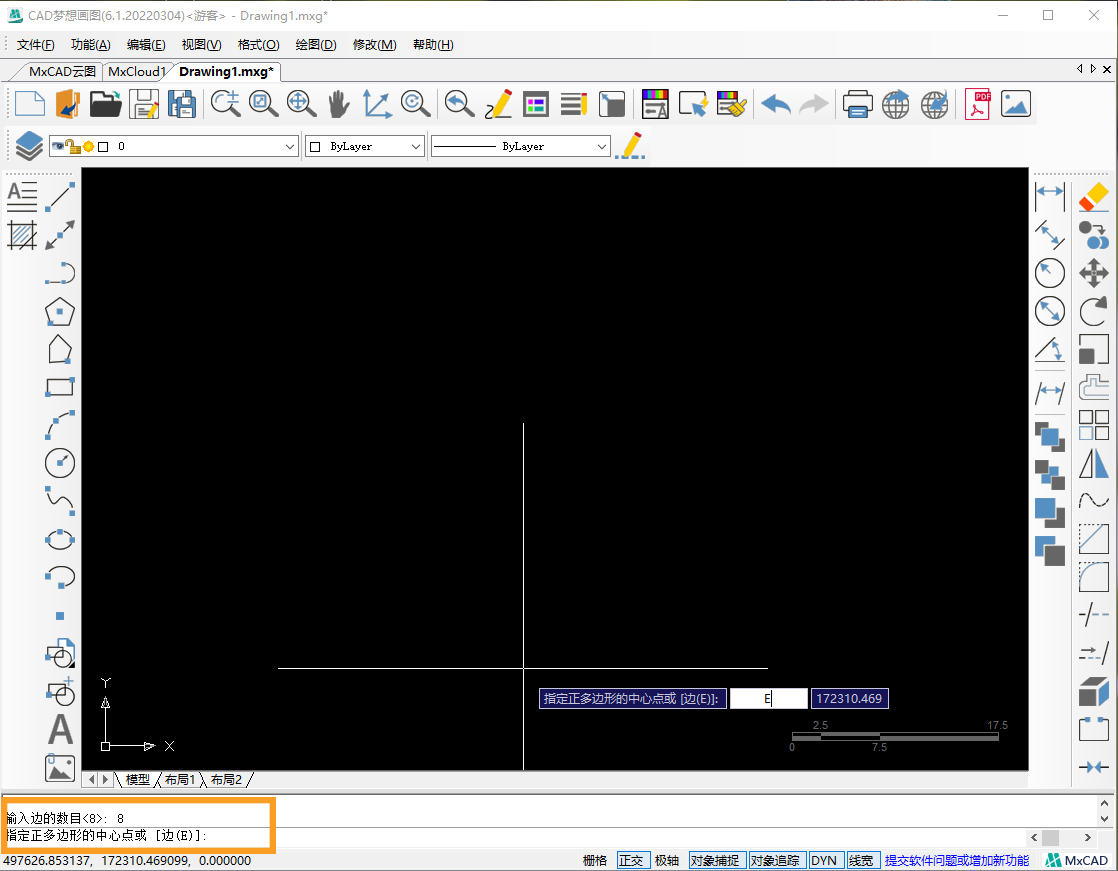
Task: Click the hatch fill tool icon
Action: point(22,235)
